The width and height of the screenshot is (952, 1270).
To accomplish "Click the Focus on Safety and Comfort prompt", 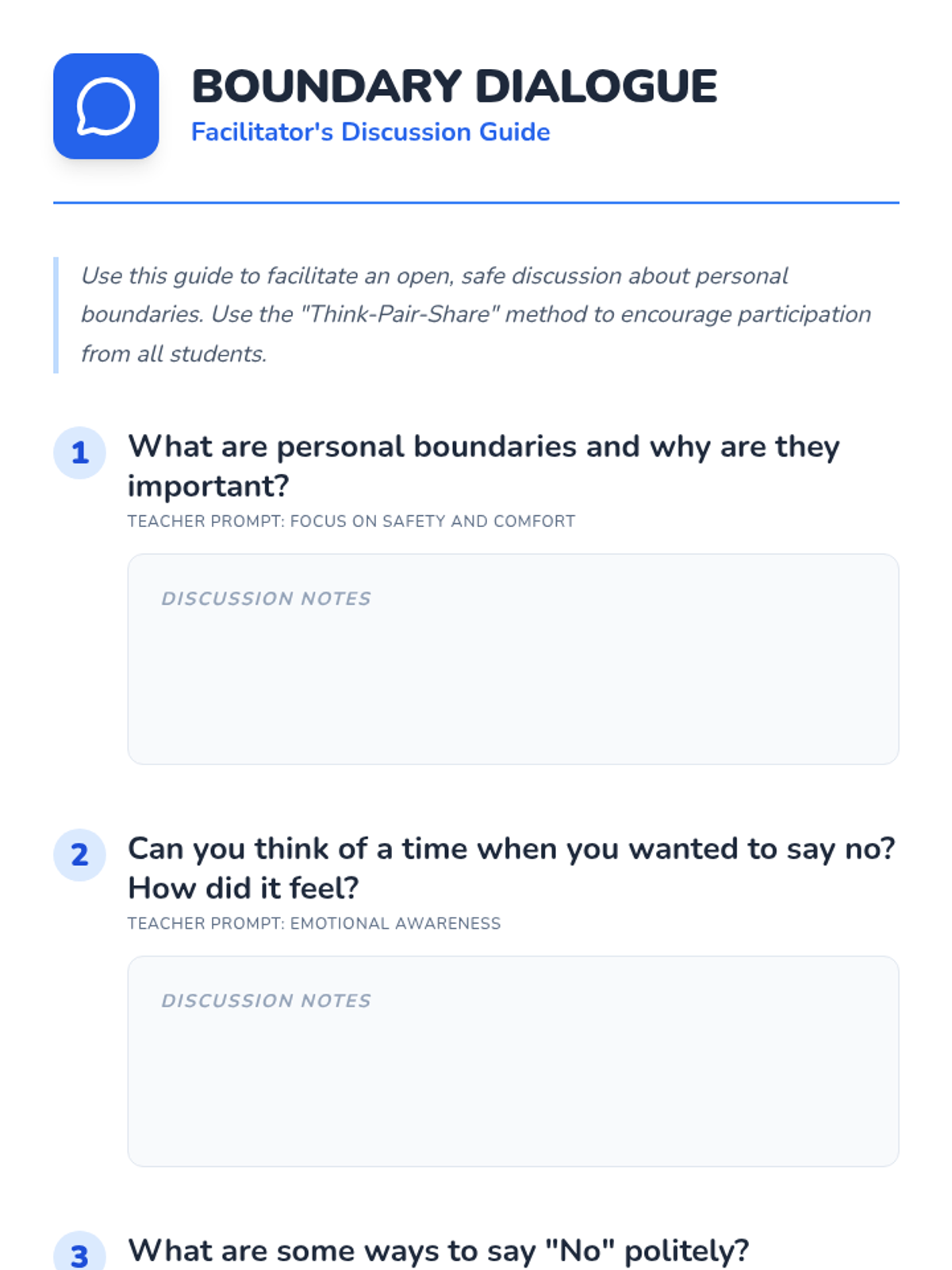I will 351,521.
